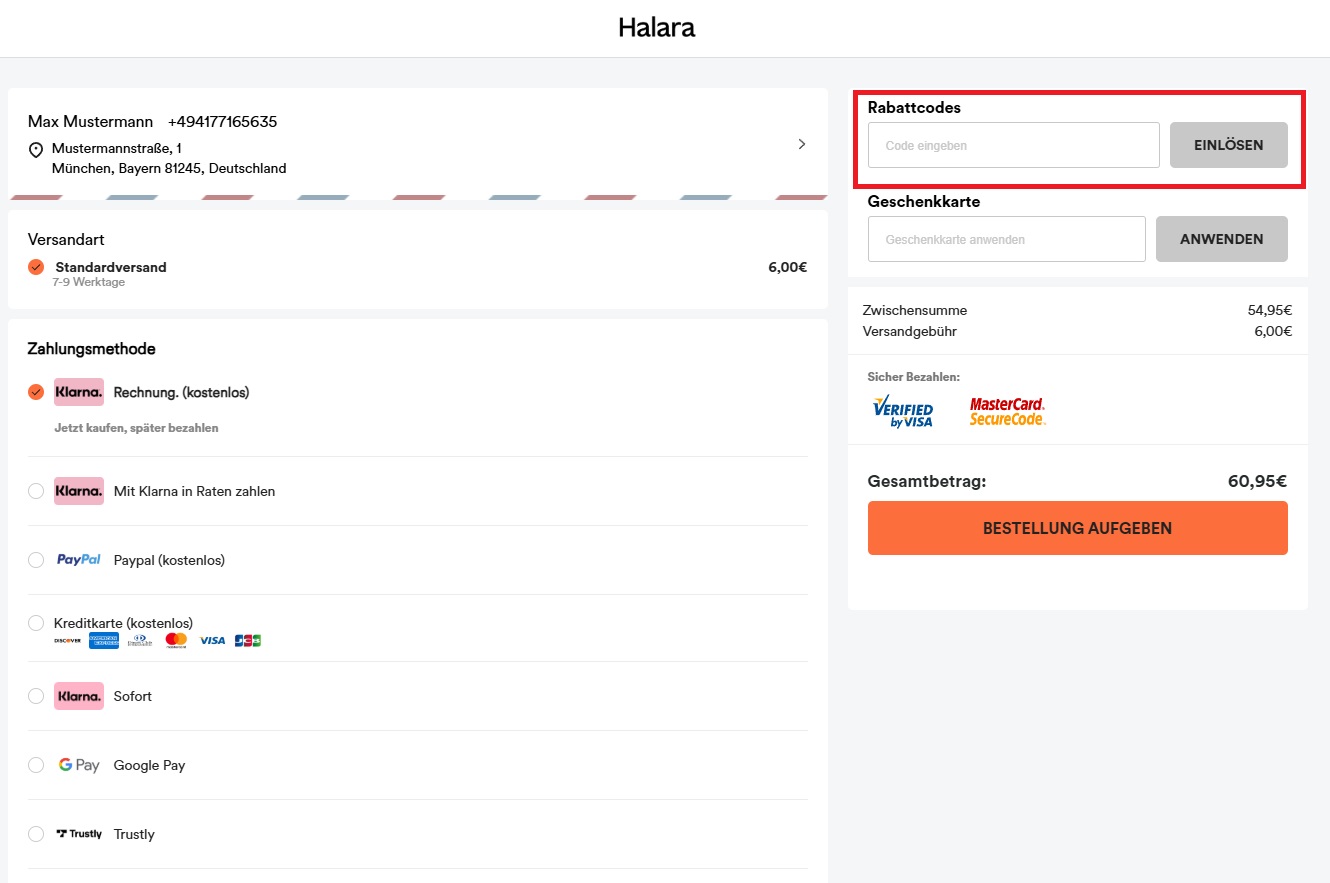Image resolution: width=1330 pixels, height=883 pixels.
Task: Click the Diners Club card icon
Action: pyautogui.click(x=140, y=641)
